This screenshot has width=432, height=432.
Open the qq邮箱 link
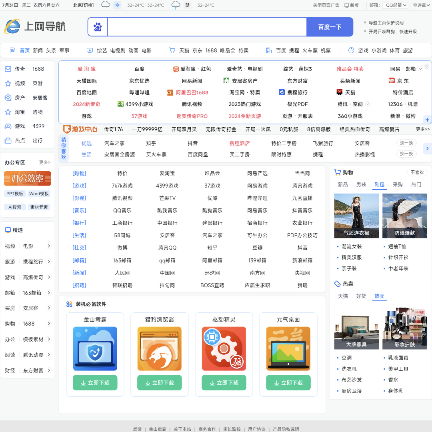(167, 260)
